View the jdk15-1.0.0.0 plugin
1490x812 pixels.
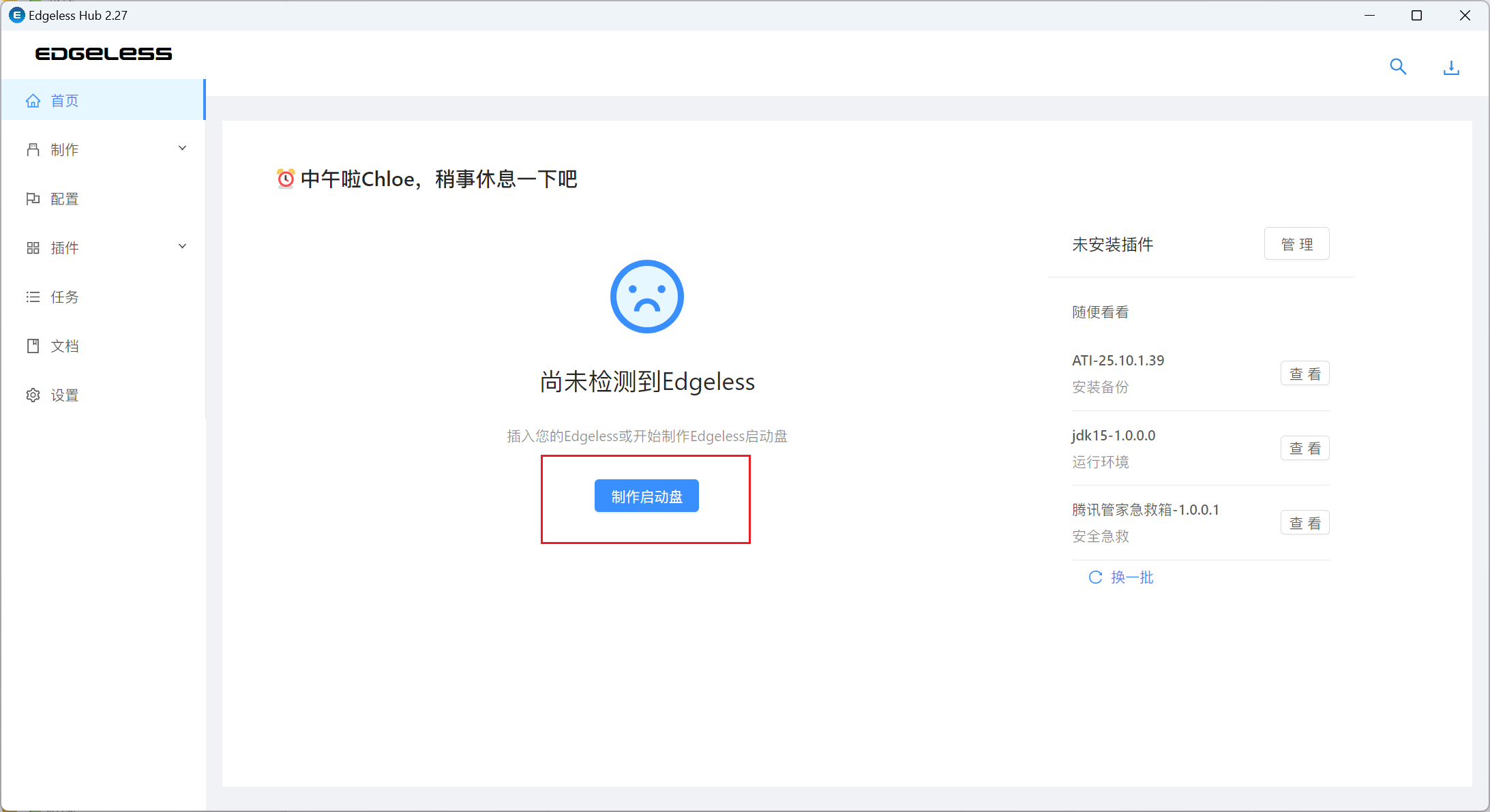(x=1305, y=448)
